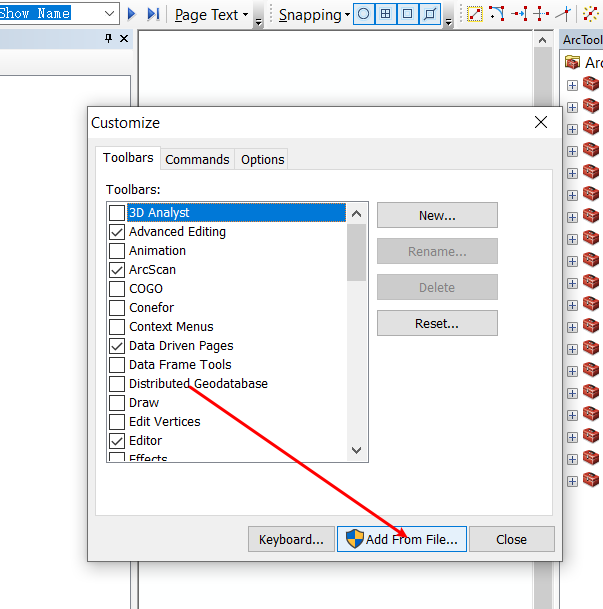Click the shield icon on Add From File

tap(355, 539)
